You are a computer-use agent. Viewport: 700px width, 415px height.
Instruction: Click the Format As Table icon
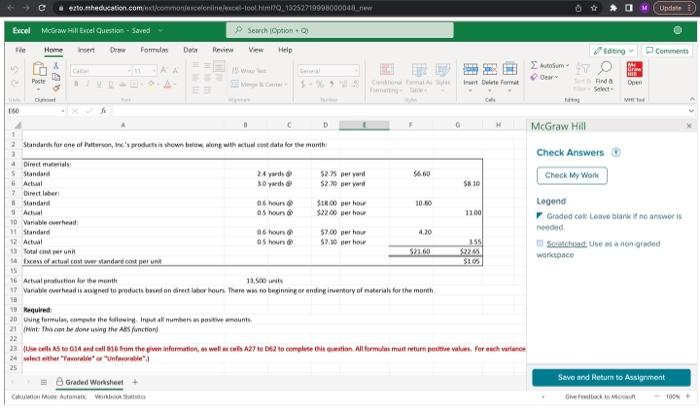[419, 70]
